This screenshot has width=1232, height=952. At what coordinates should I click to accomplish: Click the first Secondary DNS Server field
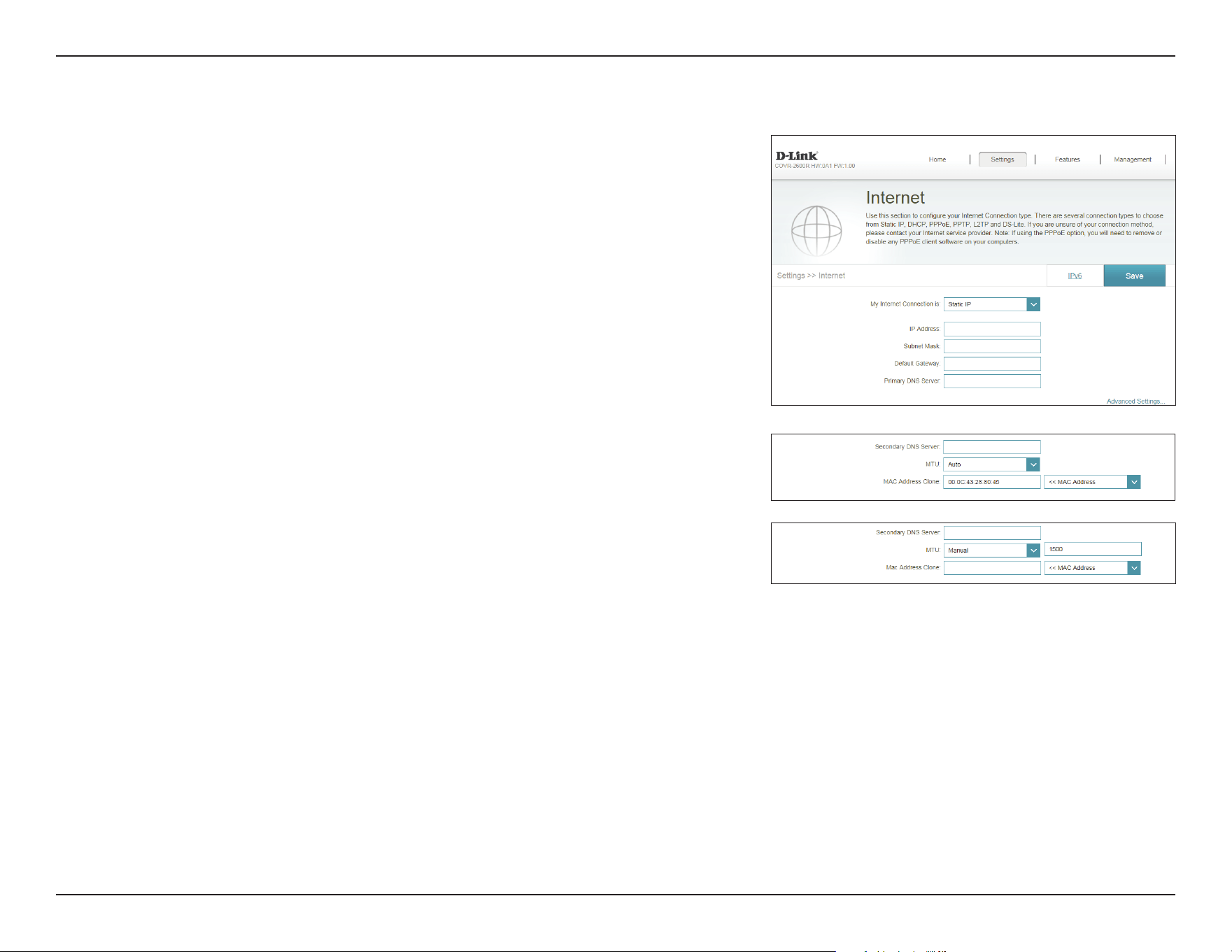tap(991, 447)
